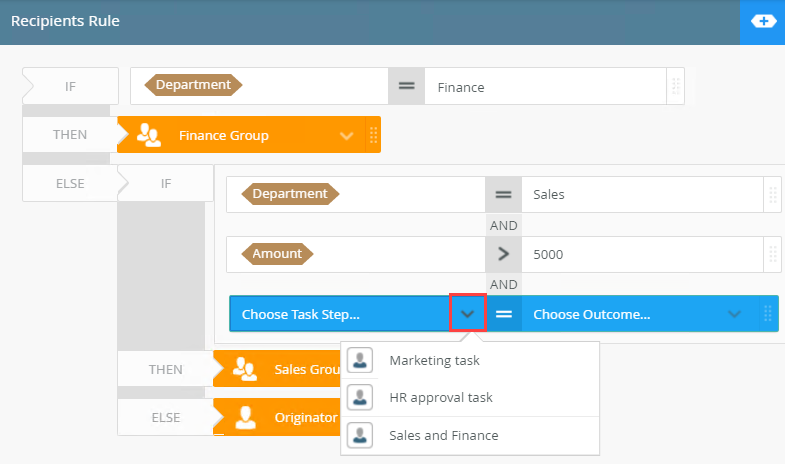Choose HR approval task option
This screenshot has height=464, width=785.
[441, 397]
